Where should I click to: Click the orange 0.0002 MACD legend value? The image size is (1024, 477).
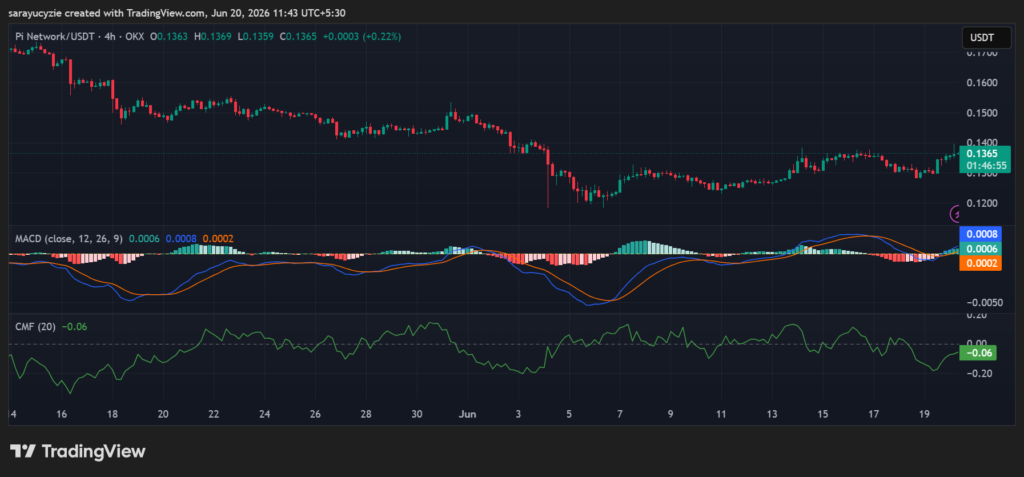pos(217,240)
